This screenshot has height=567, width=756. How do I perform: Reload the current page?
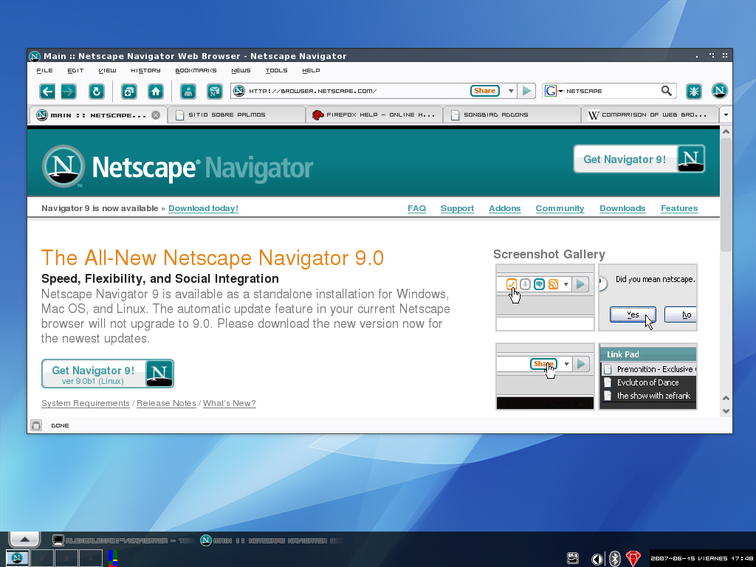96,91
